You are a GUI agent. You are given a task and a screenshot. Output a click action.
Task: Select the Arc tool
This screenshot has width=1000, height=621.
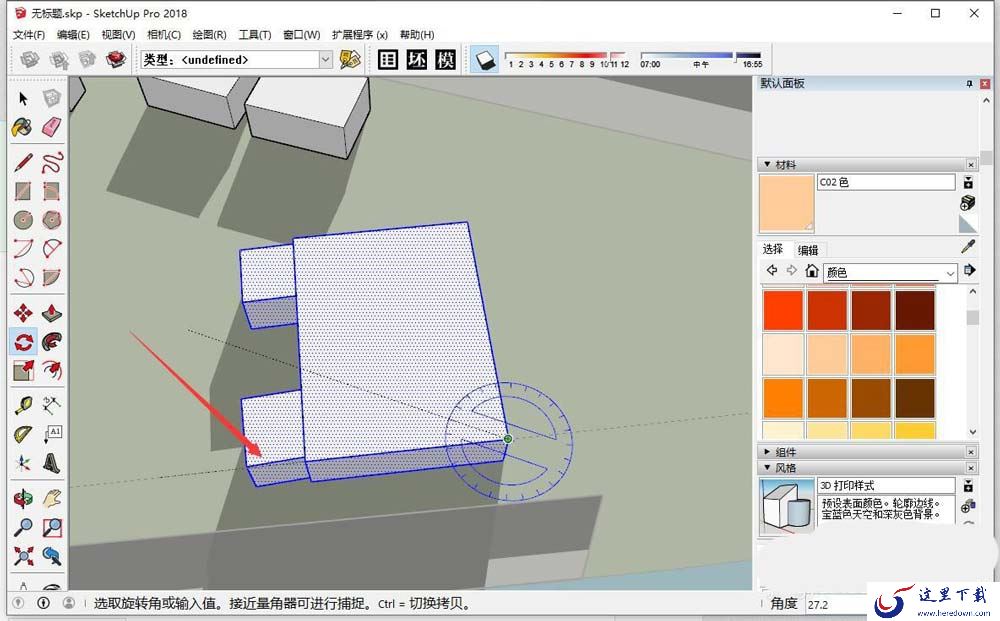click(x=24, y=249)
